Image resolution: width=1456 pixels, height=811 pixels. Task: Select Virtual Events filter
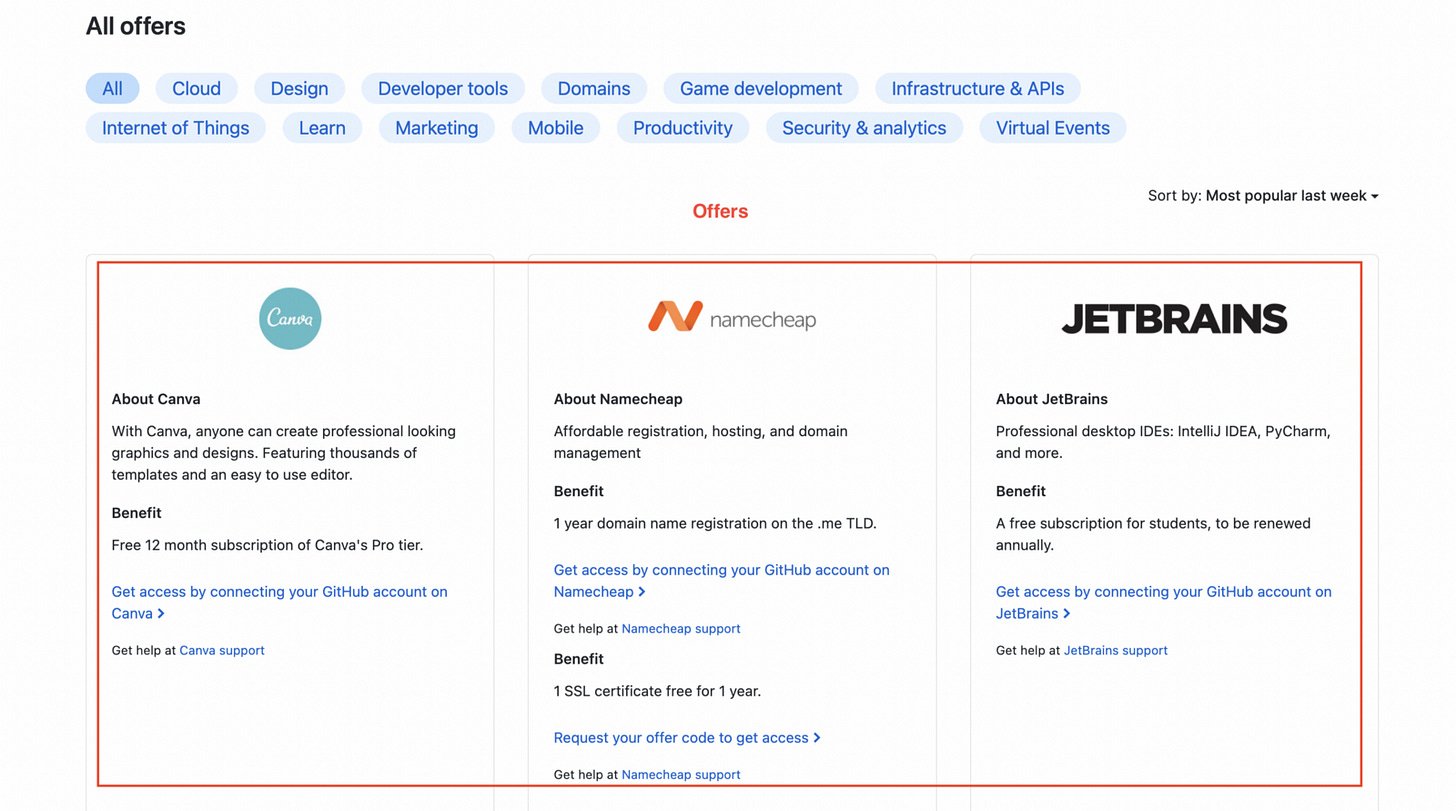pos(1053,128)
